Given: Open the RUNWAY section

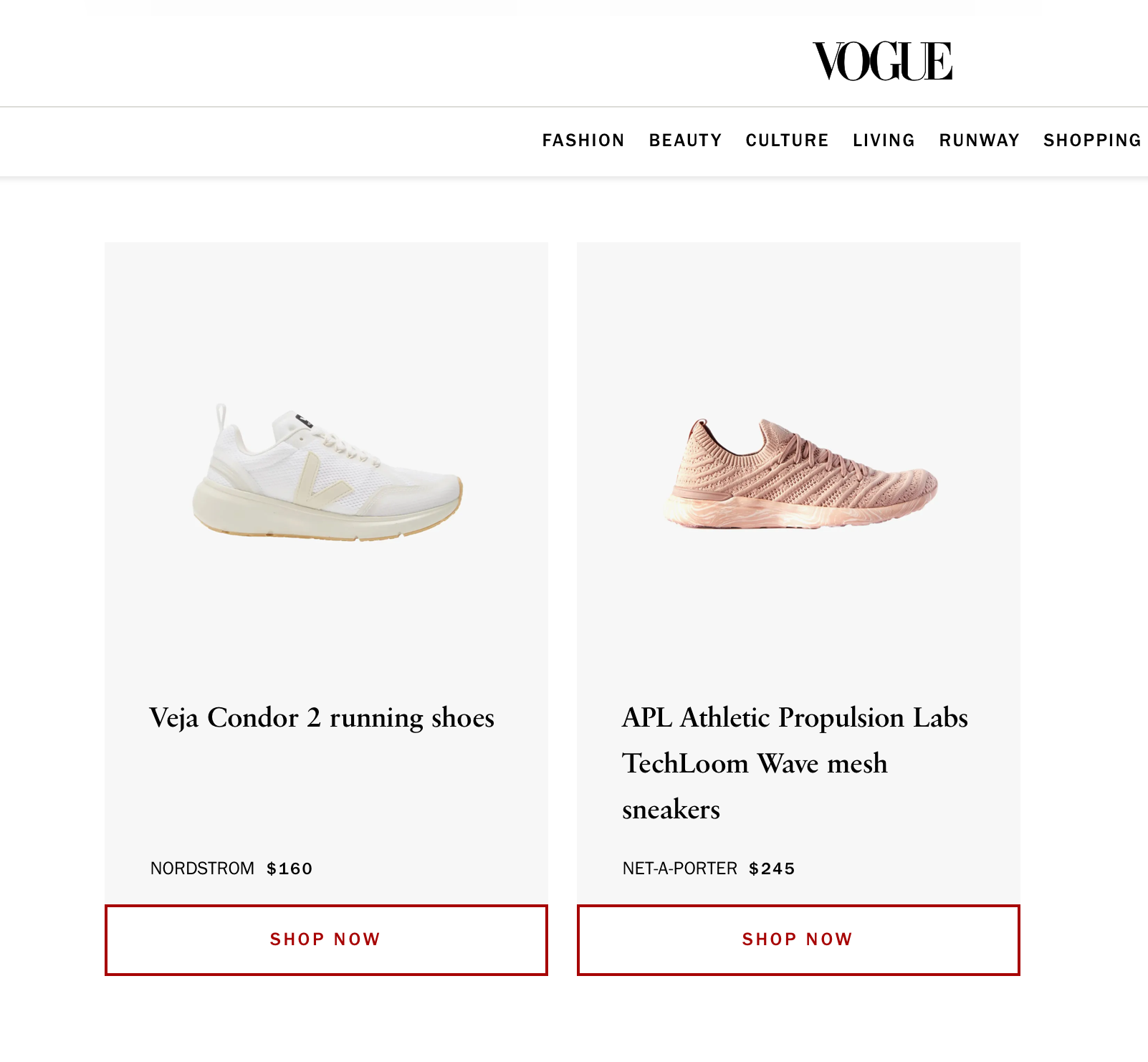Looking at the screenshot, I should click(979, 140).
